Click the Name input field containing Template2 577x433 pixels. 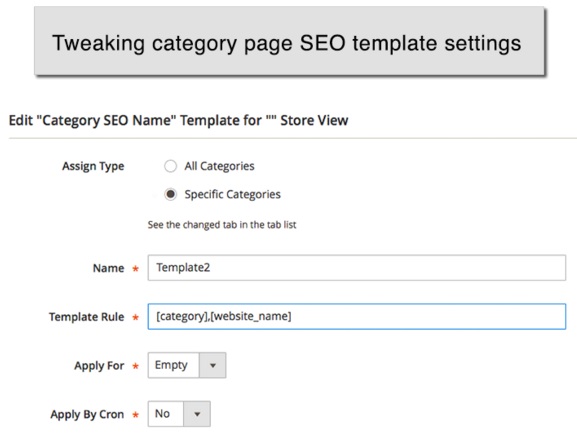[357, 267]
